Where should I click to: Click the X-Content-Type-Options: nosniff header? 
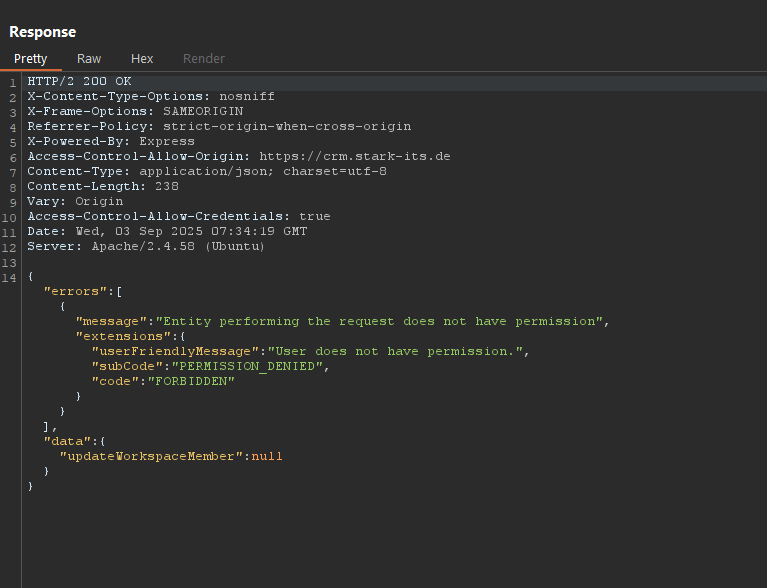151,96
